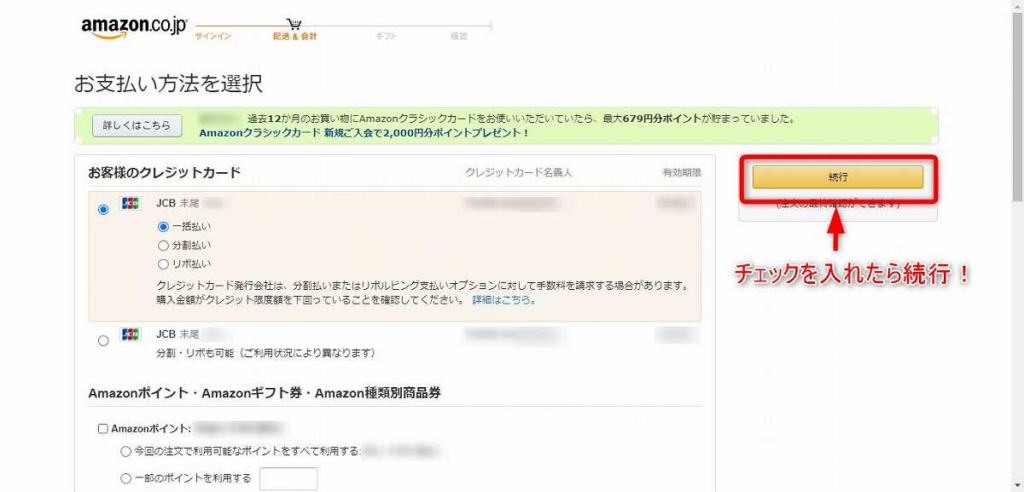Select use all available points option
The height and width of the screenshot is (492, 1024).
126,452
